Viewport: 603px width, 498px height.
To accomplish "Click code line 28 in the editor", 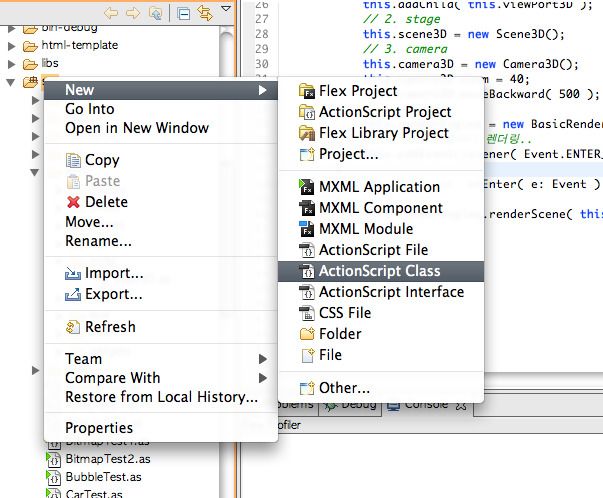I will click(x=463, y=34).
